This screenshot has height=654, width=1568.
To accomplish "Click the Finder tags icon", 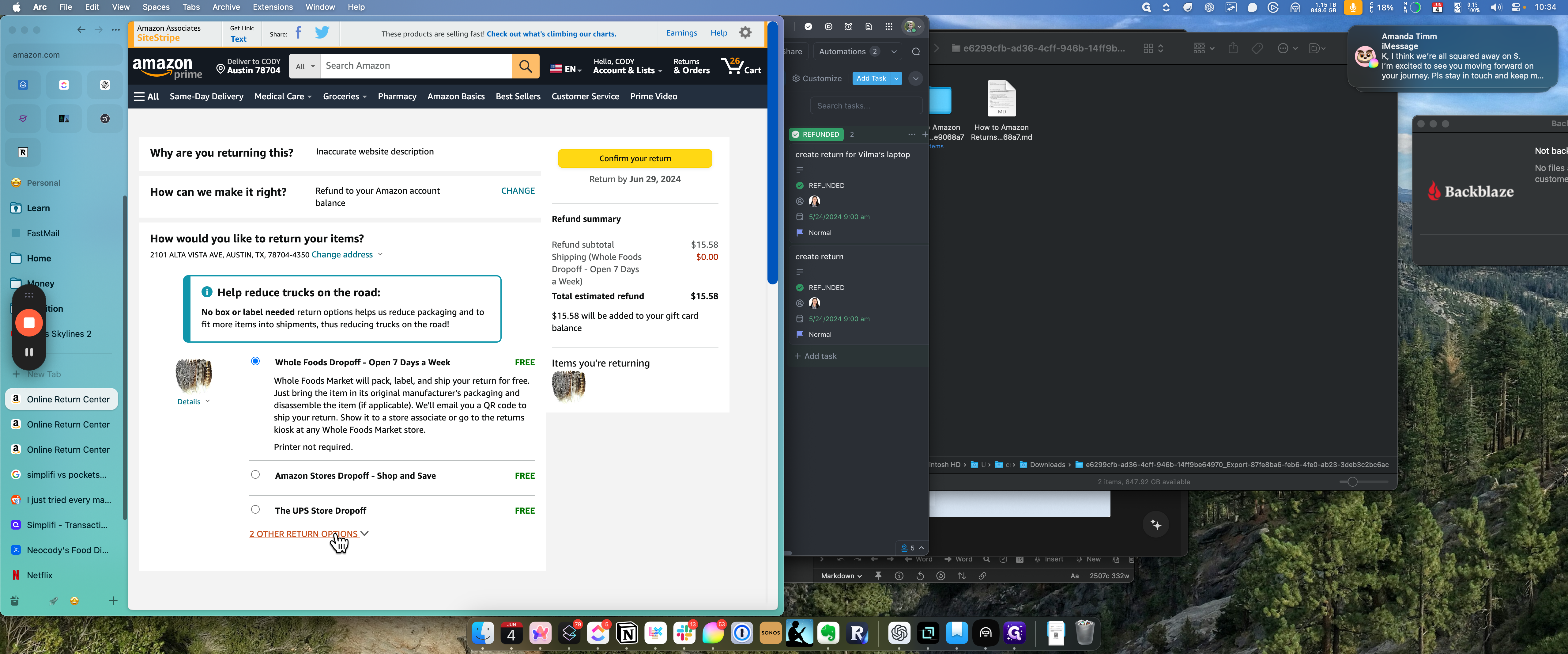I will coord(1257,48).
